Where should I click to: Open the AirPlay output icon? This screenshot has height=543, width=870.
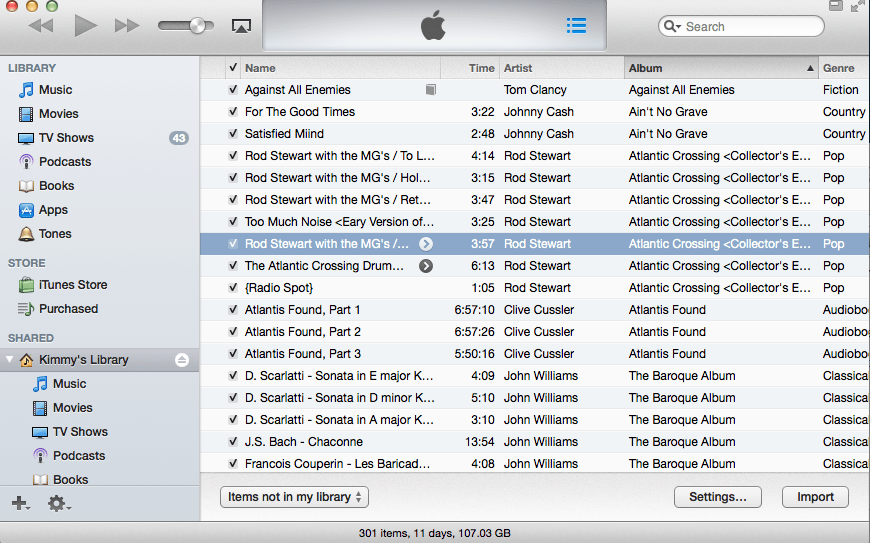pyautogui.click(x=241, y=26)
